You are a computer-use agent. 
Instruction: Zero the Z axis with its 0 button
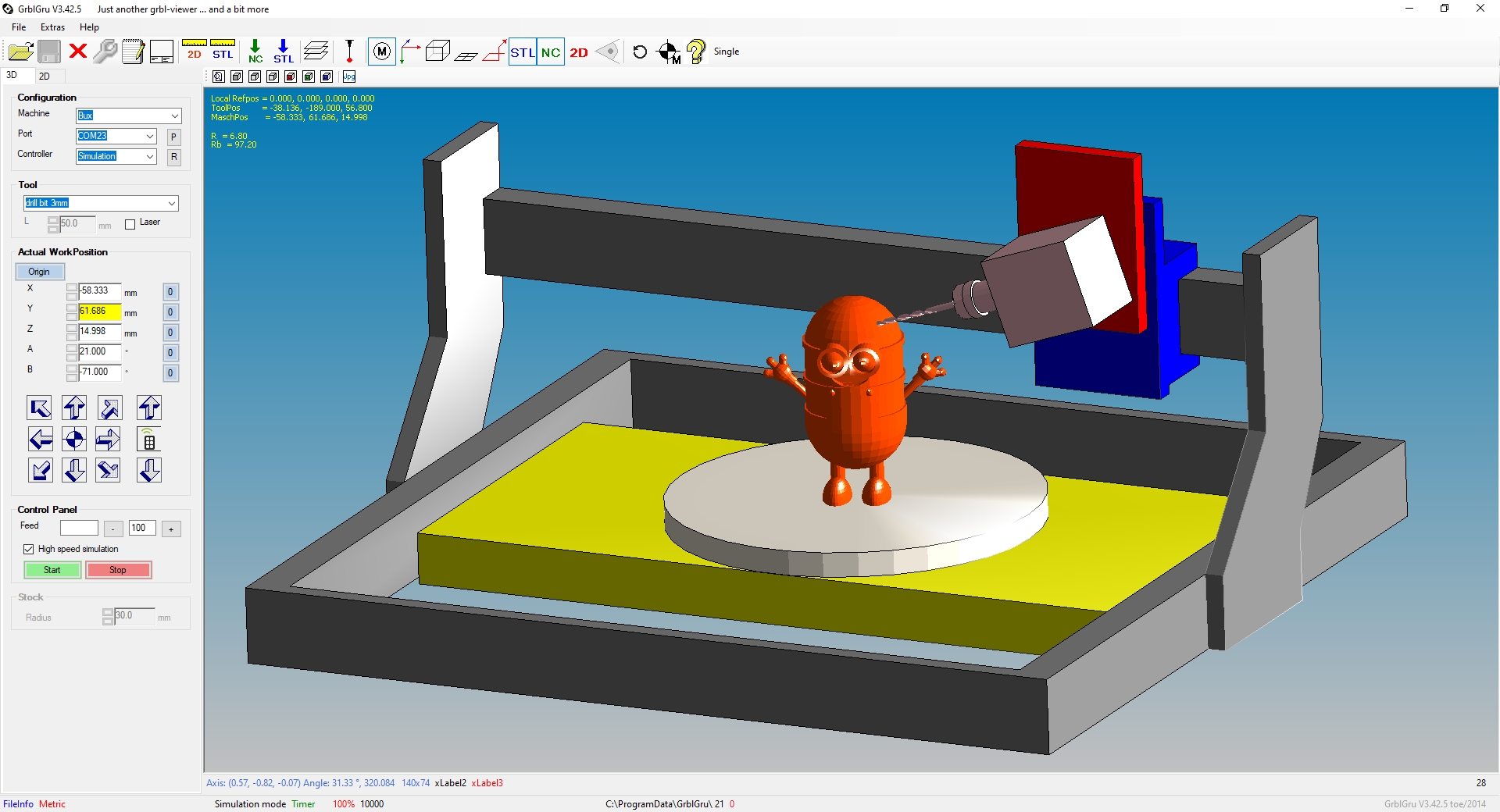point(170,333)
